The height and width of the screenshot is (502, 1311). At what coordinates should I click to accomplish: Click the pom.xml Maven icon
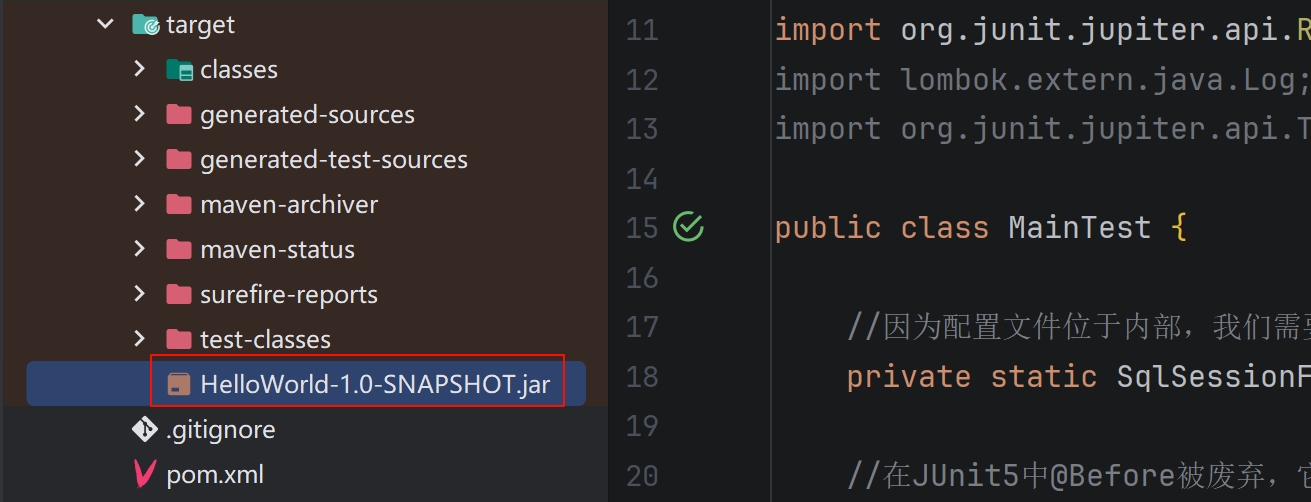[145, 474]
